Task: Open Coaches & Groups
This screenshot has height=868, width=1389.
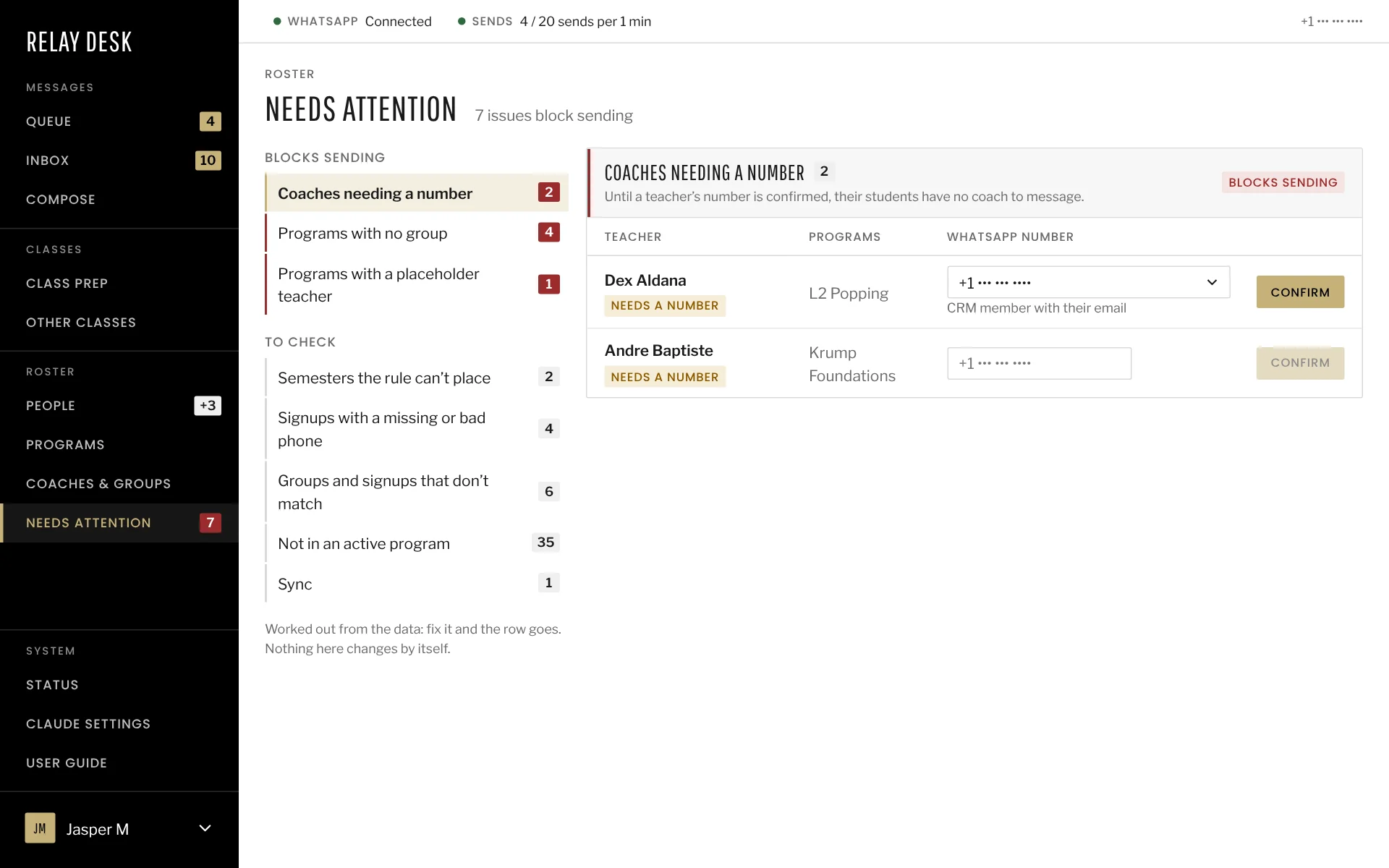Action: 119,484
